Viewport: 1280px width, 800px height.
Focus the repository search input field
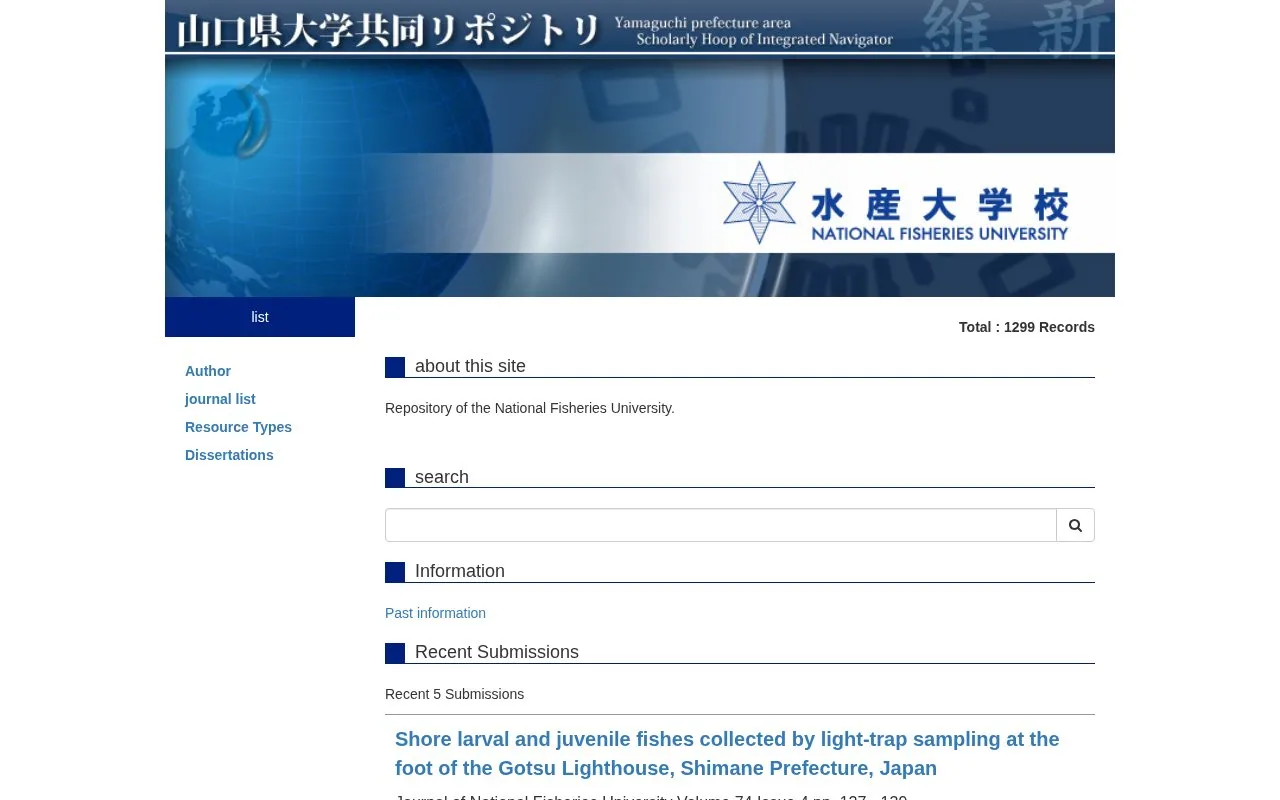(x=721, y=525)
